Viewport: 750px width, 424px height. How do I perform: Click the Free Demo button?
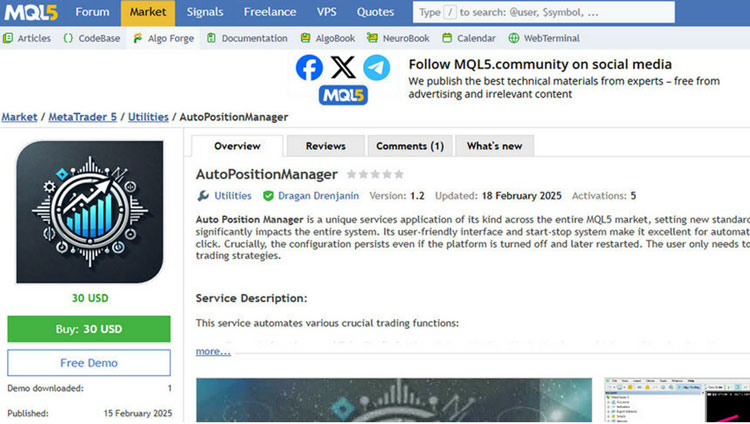[89, 363]
